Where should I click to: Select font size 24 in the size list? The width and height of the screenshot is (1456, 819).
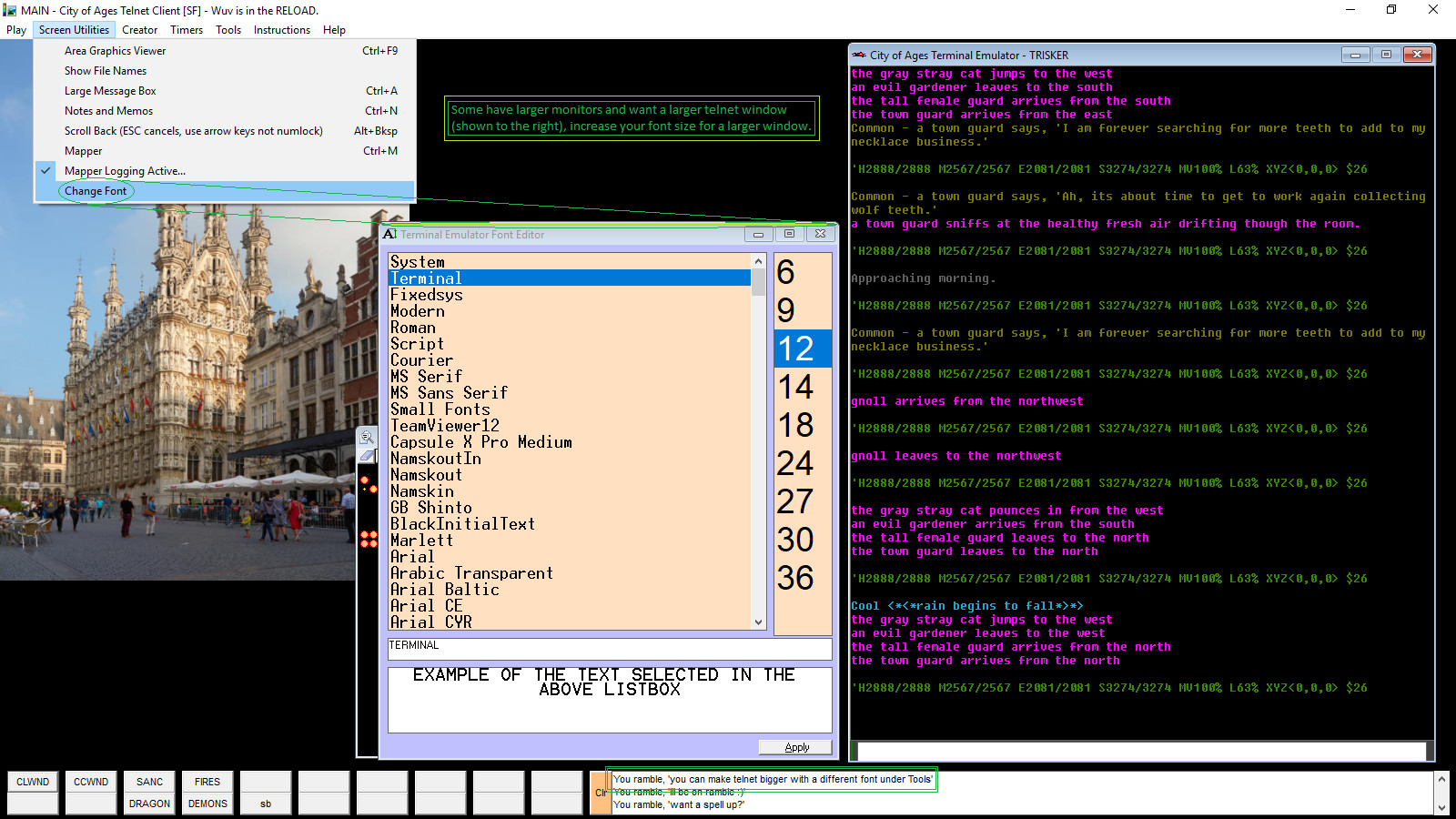point(797,464)
